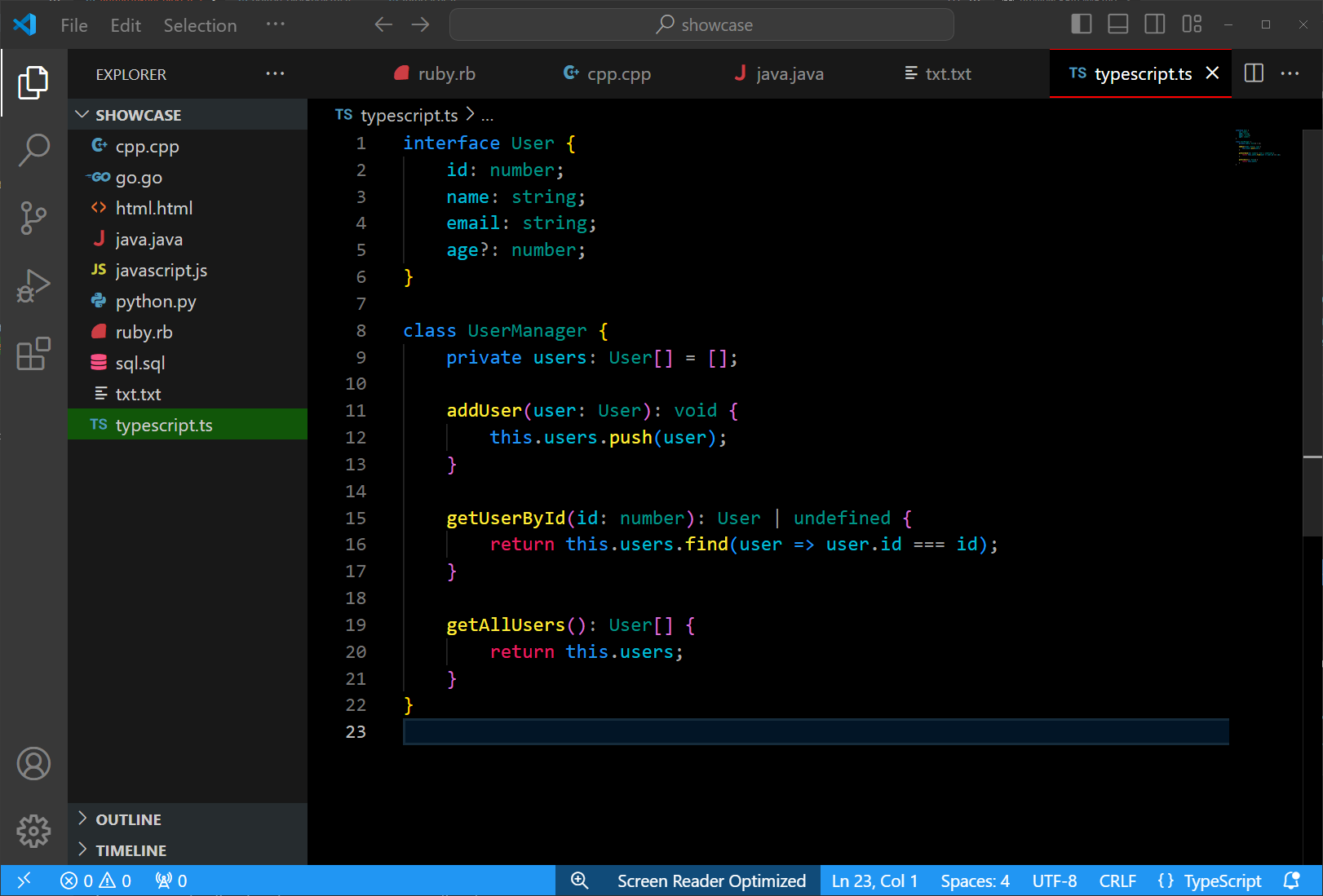1323x896 pixels.
Task: Expand the OUTLINE section
Action: pyautogui.click(x=188, y=819)
